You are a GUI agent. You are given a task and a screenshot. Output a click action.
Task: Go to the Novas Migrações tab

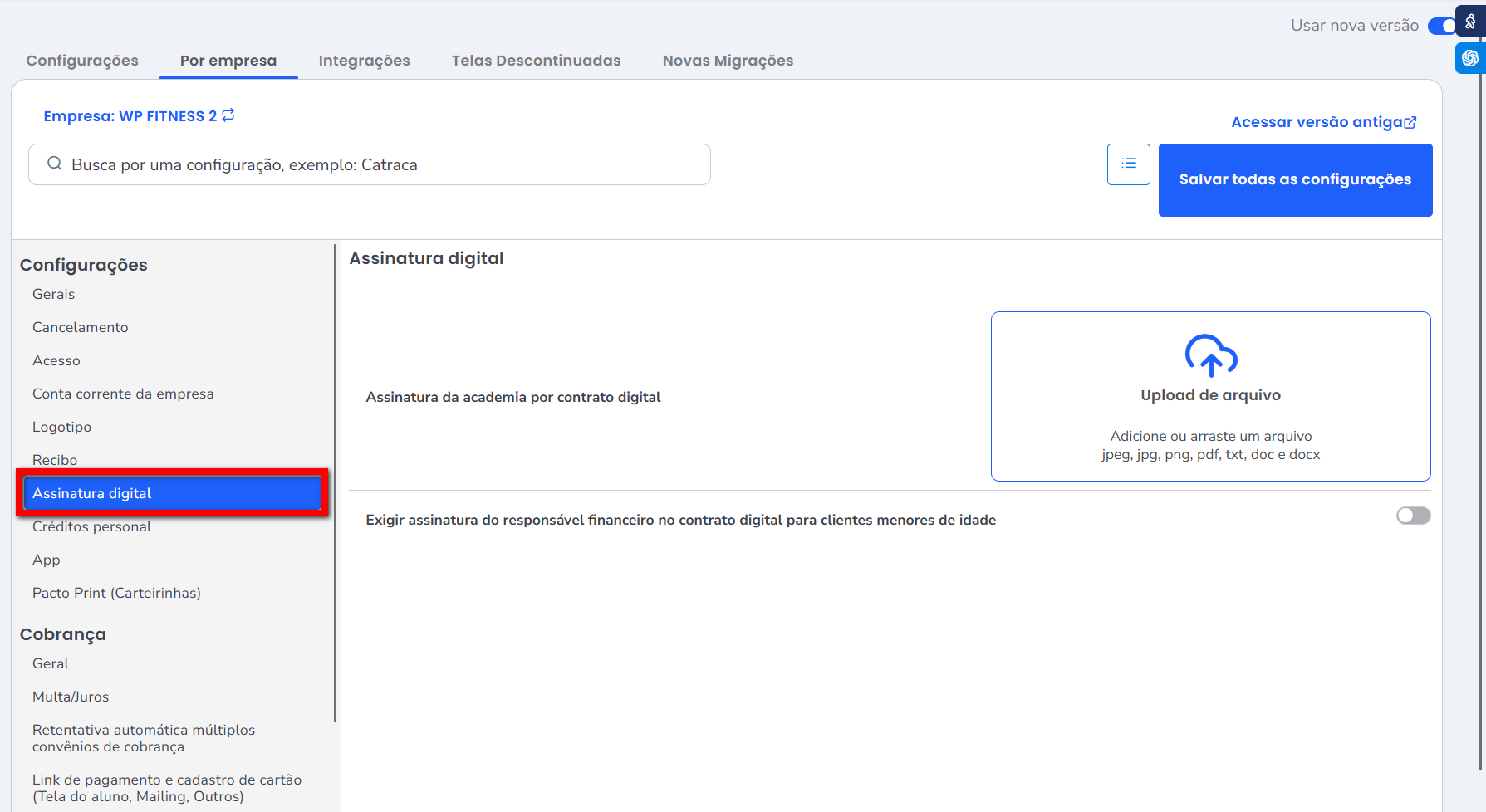pos(728,61)
